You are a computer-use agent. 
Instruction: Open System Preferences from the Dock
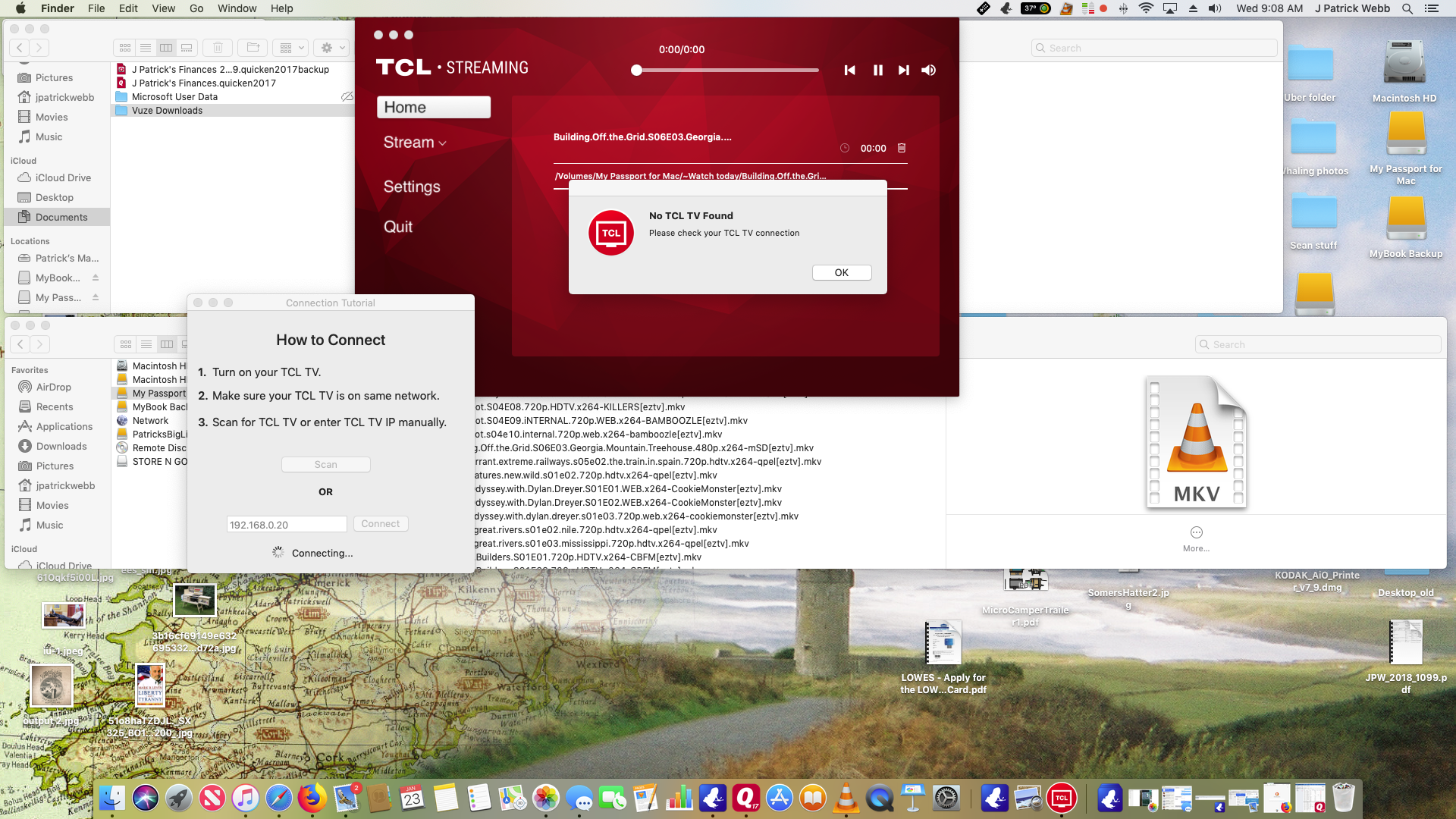click(x=946, y=798)
